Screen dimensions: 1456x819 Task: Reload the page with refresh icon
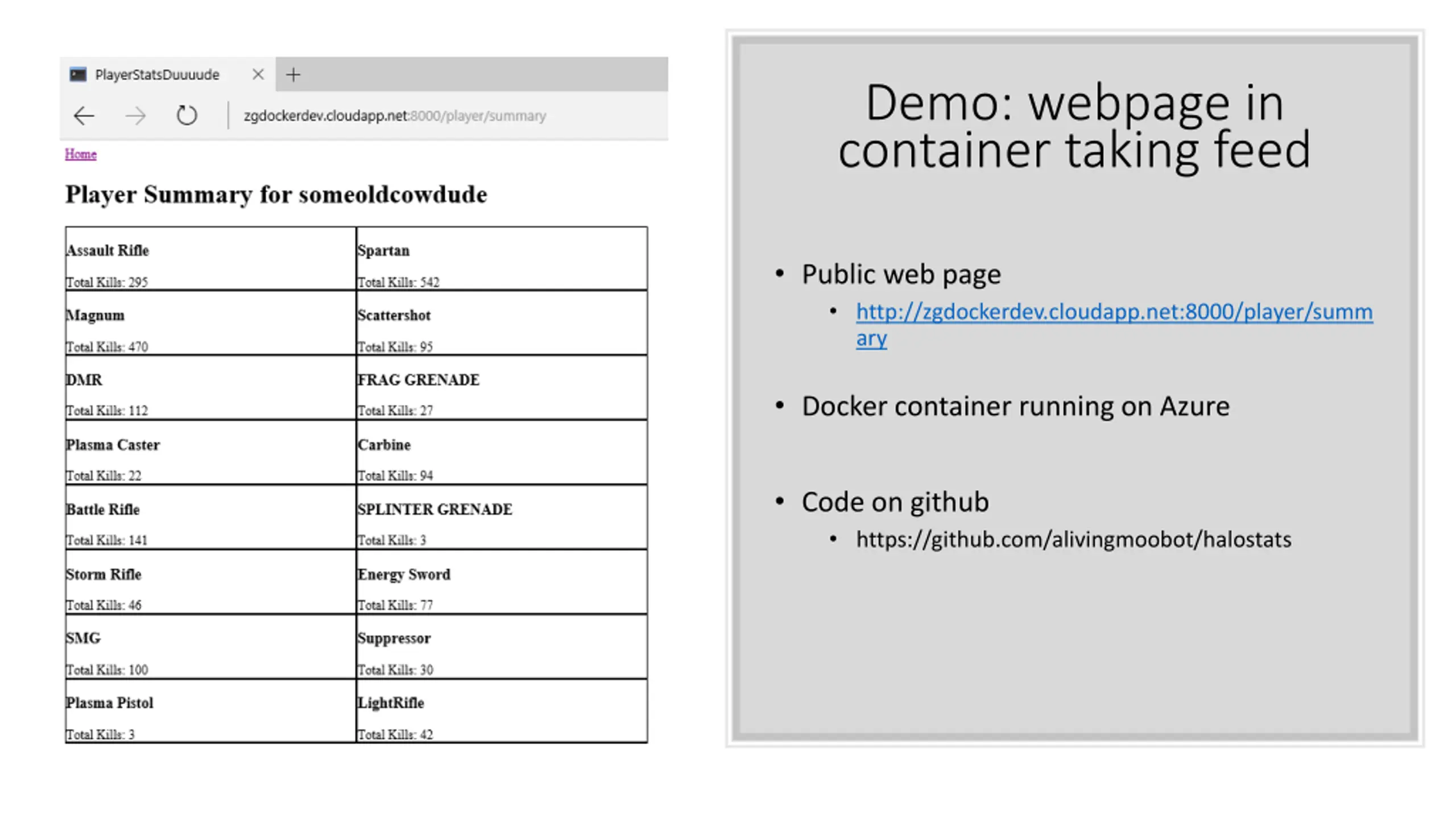(x=187, y=115)
